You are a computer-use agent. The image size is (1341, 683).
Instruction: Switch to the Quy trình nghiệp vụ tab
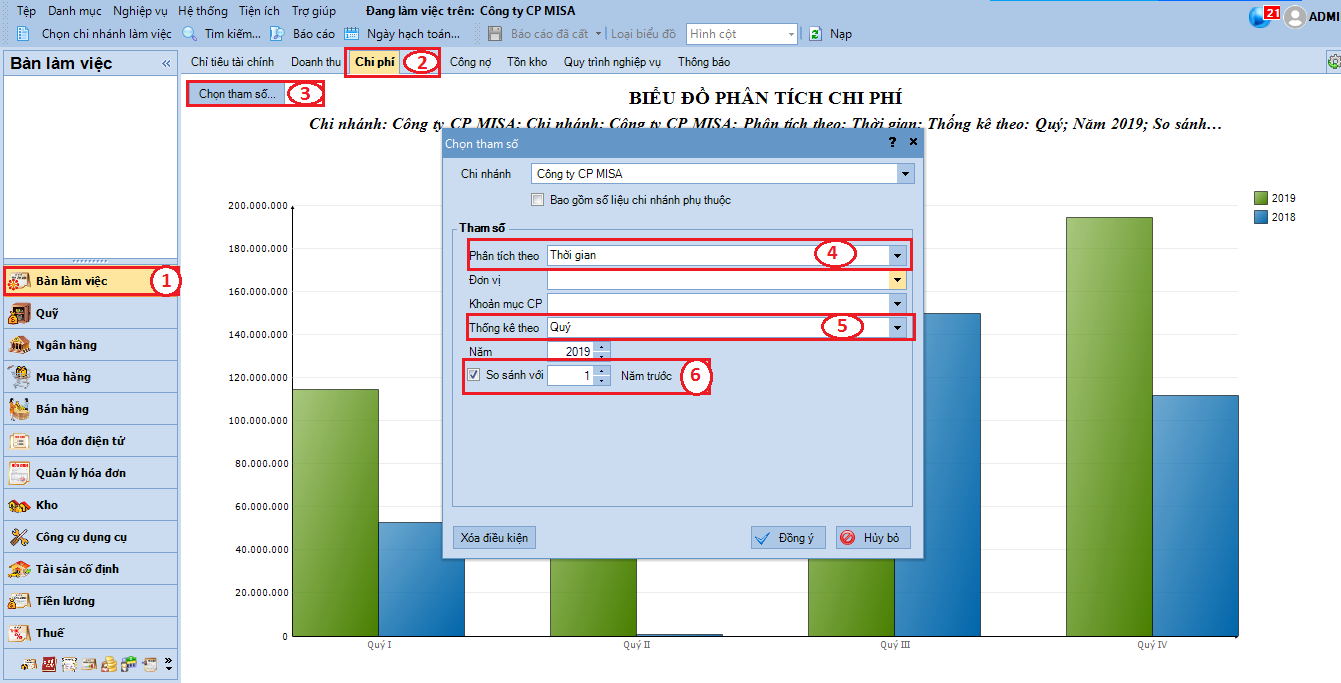tap(613, 62)
